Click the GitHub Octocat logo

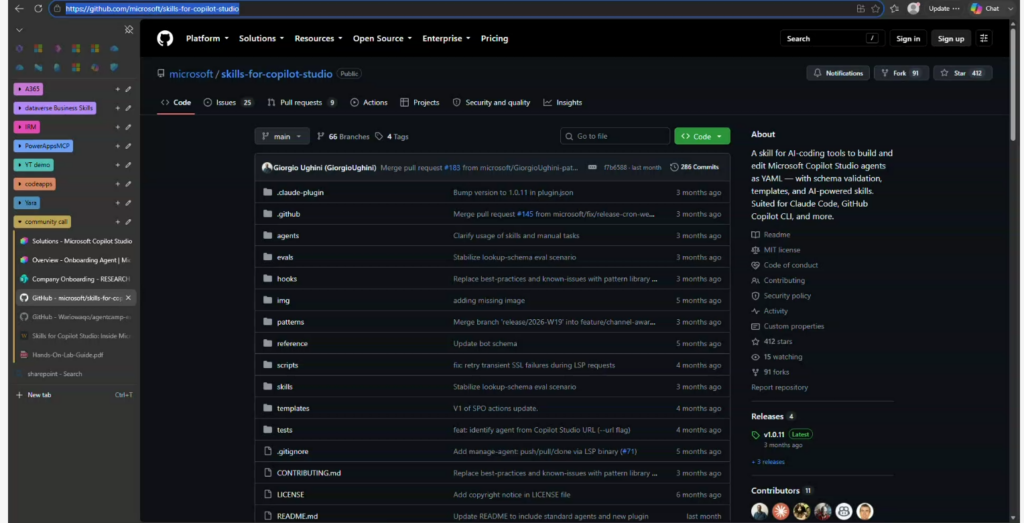coord(165,39)
